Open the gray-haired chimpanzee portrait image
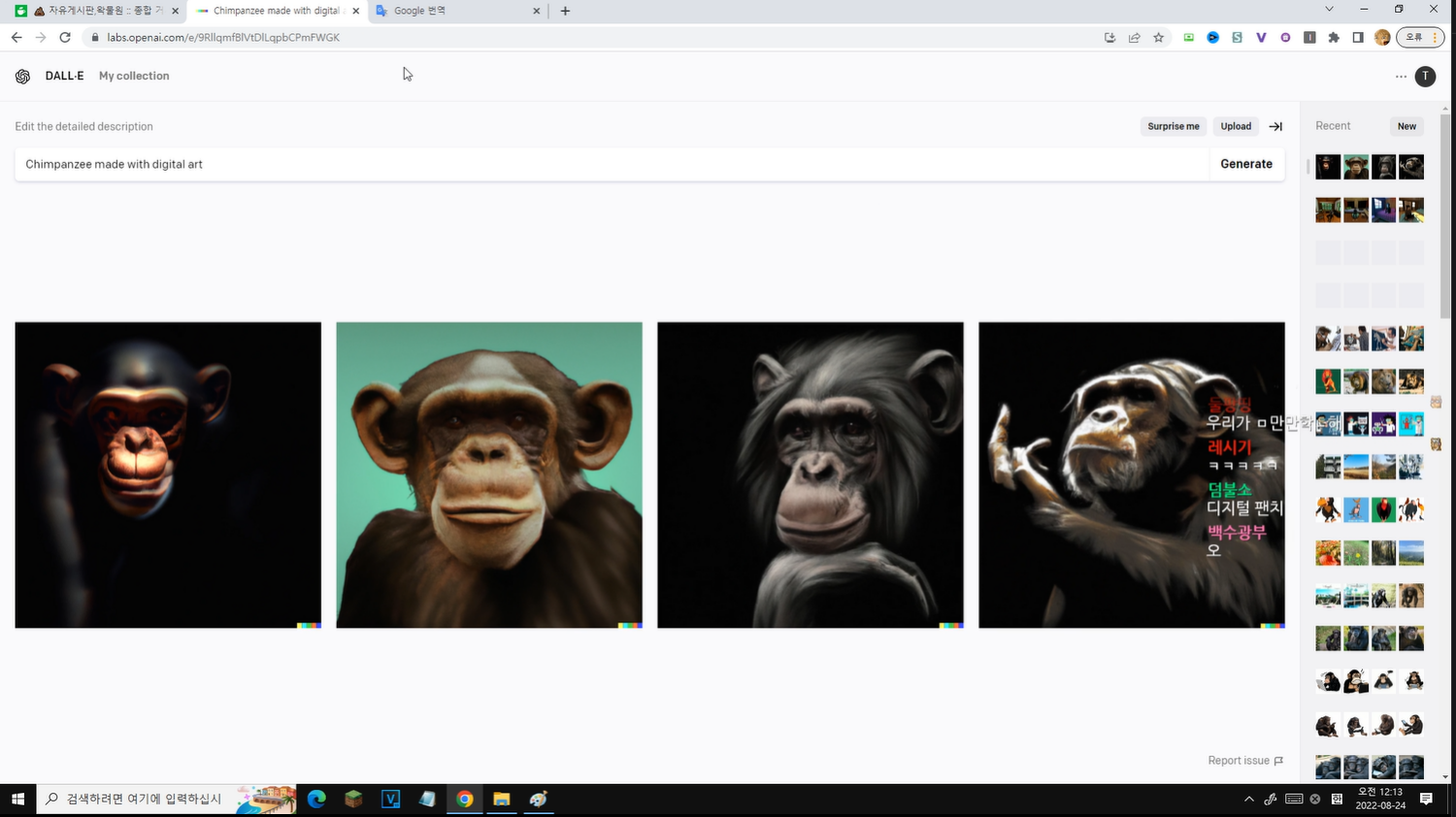1456x817 pixels. [811, 475]
